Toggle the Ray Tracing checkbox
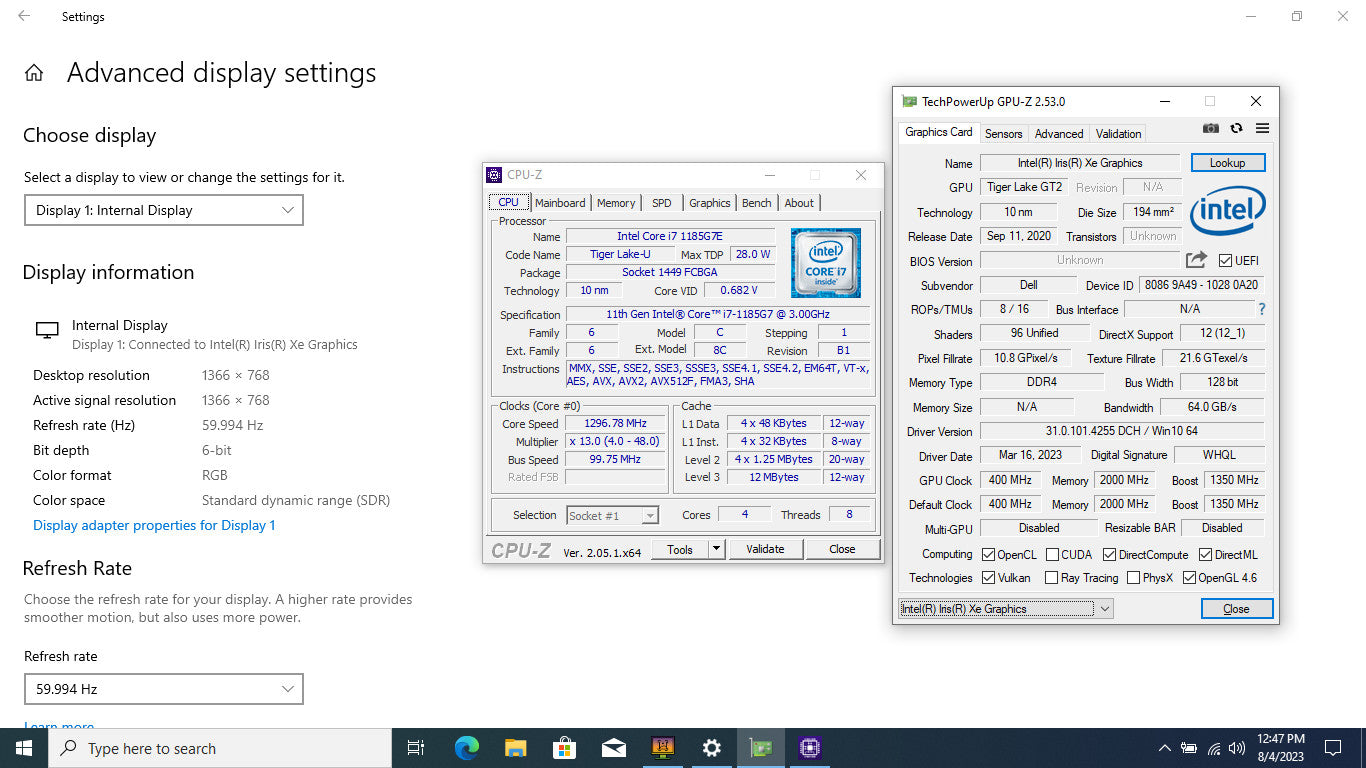This screenshot has height=768, width=1366. 1051,578
